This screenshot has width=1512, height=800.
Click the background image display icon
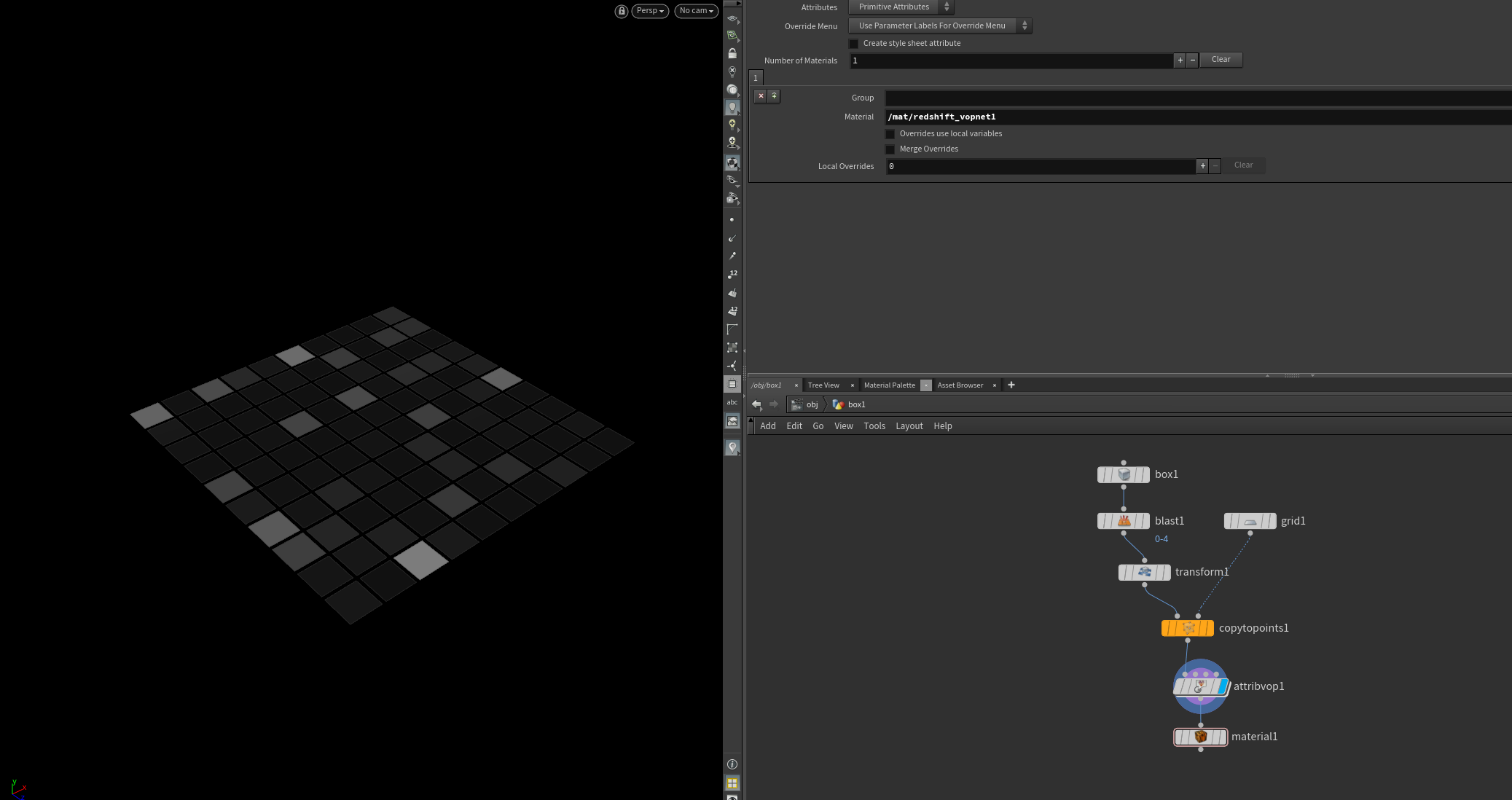[732, 421]
